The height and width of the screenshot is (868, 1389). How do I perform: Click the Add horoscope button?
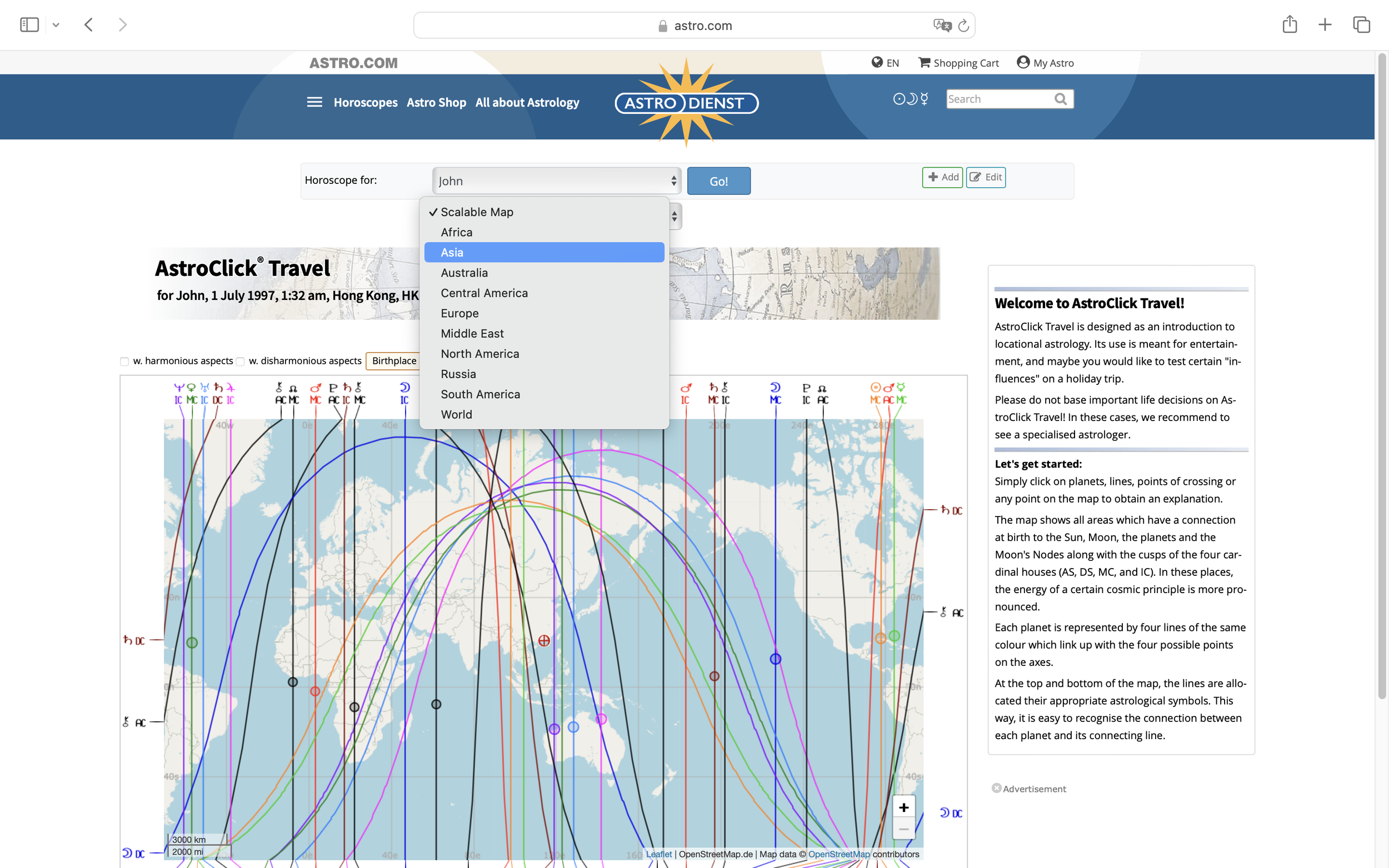pos(942,177)
